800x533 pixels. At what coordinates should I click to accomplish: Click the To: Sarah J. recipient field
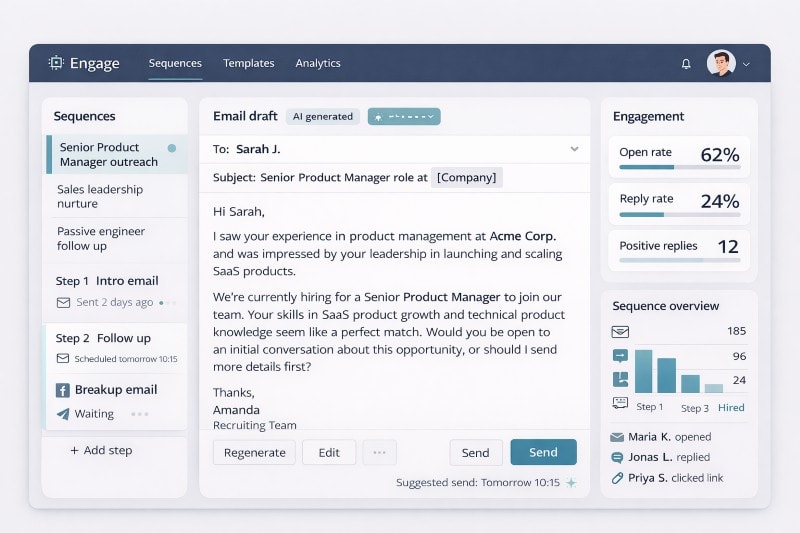[394, 149]
